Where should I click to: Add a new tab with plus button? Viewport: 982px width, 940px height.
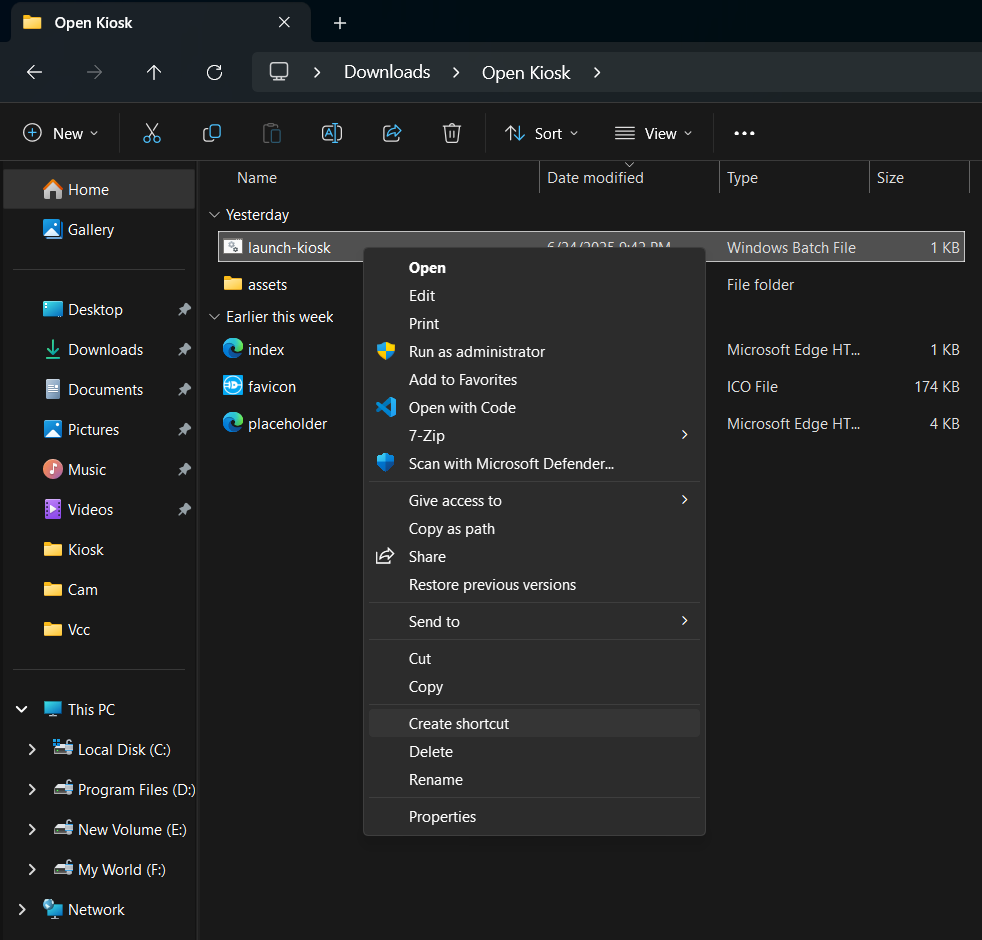[340, 22]
